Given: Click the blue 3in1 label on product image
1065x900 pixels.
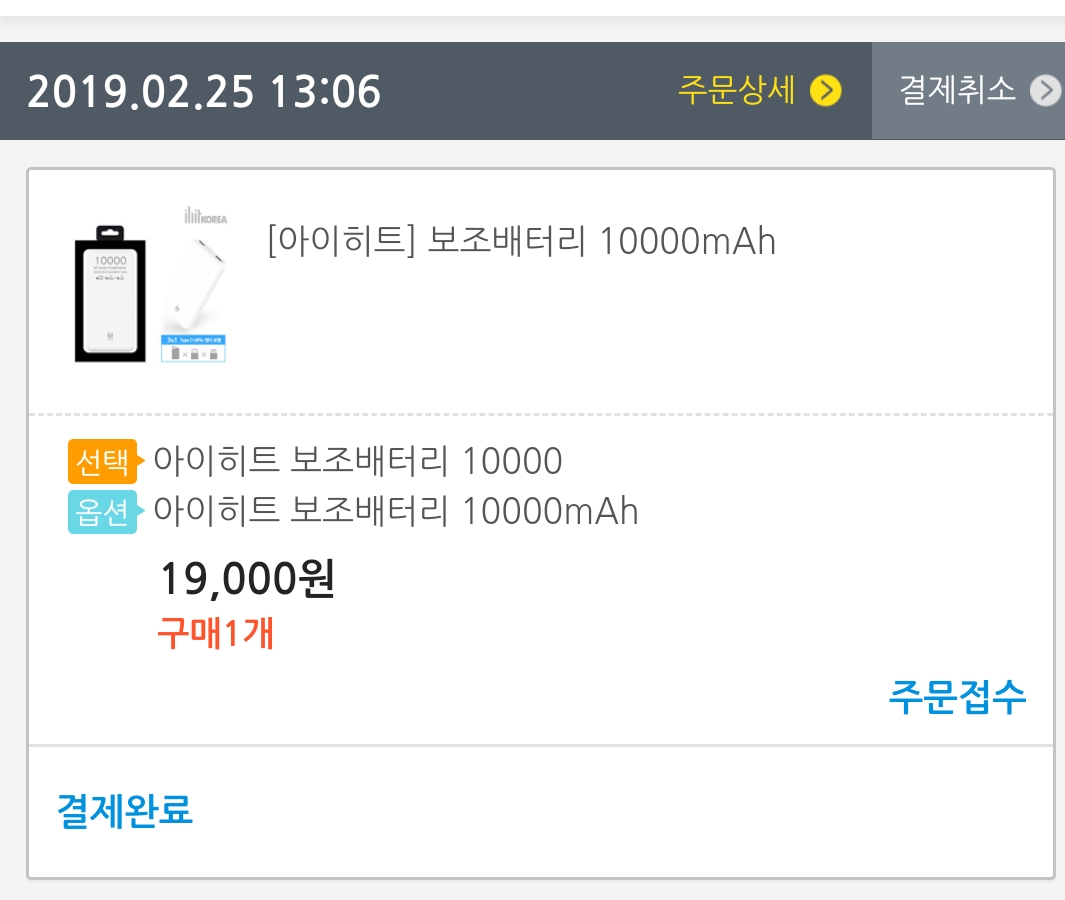Looking at the screenshot, I should 193,348.
